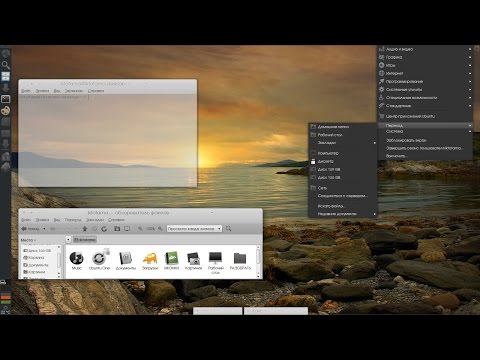This screenshot has height=360, width=480.
Task: Open the Просмотр в виде значков view dropdown
Action: (x=194, y=229)
